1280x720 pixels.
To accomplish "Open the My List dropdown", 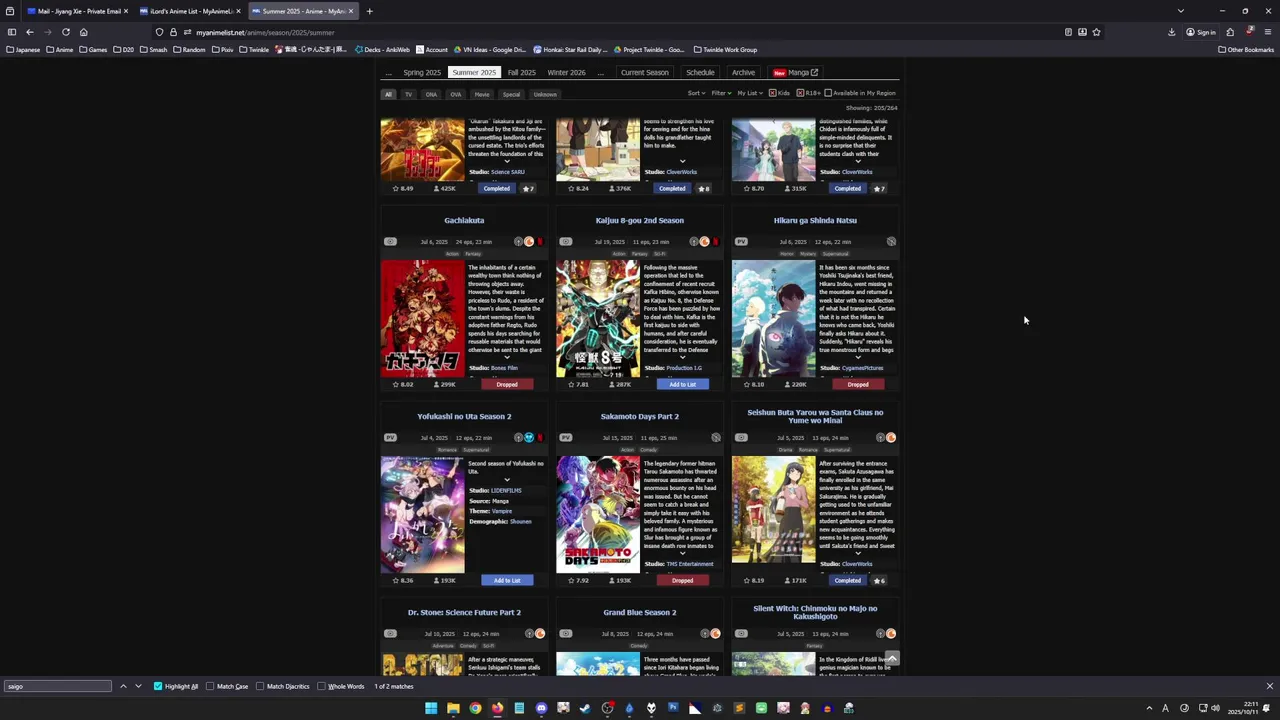I will click(x=749, y=93).
